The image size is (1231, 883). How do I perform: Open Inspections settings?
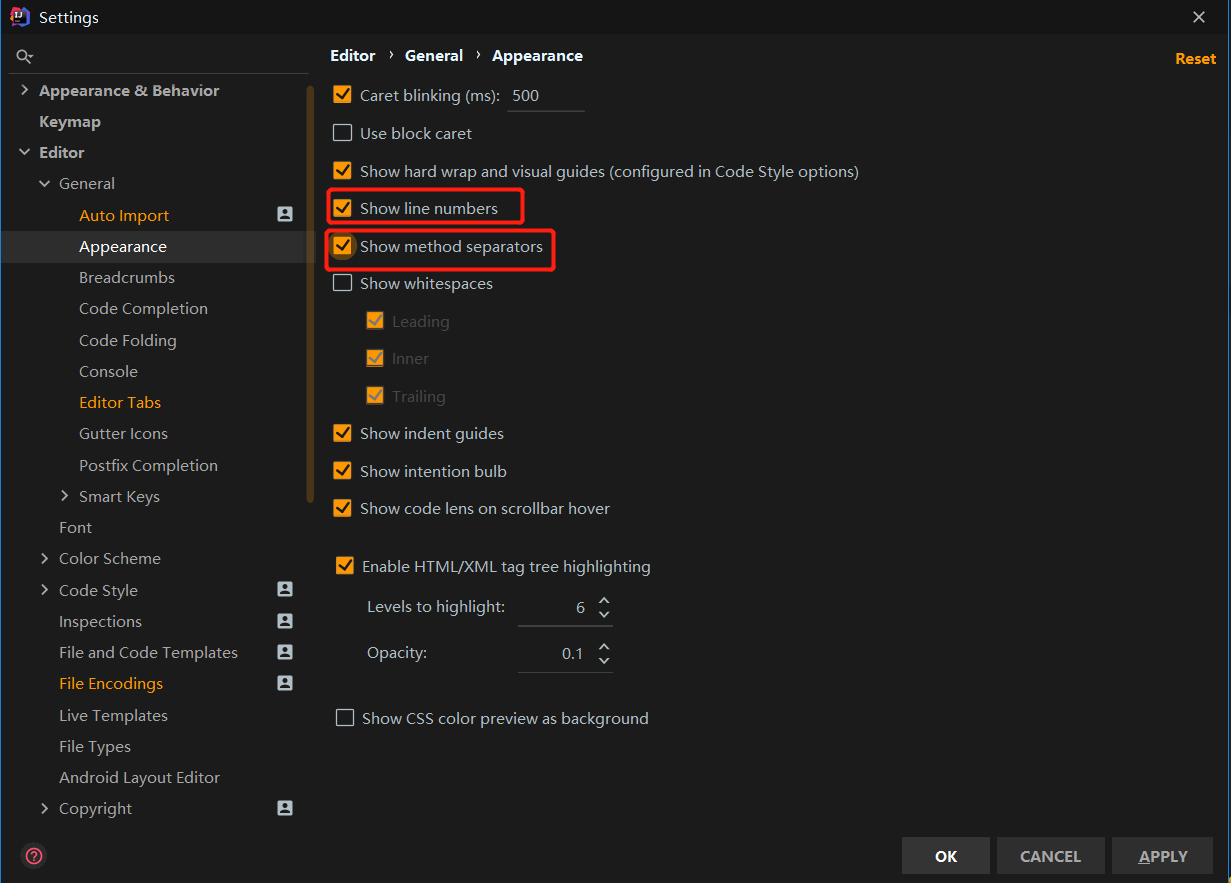100,621
